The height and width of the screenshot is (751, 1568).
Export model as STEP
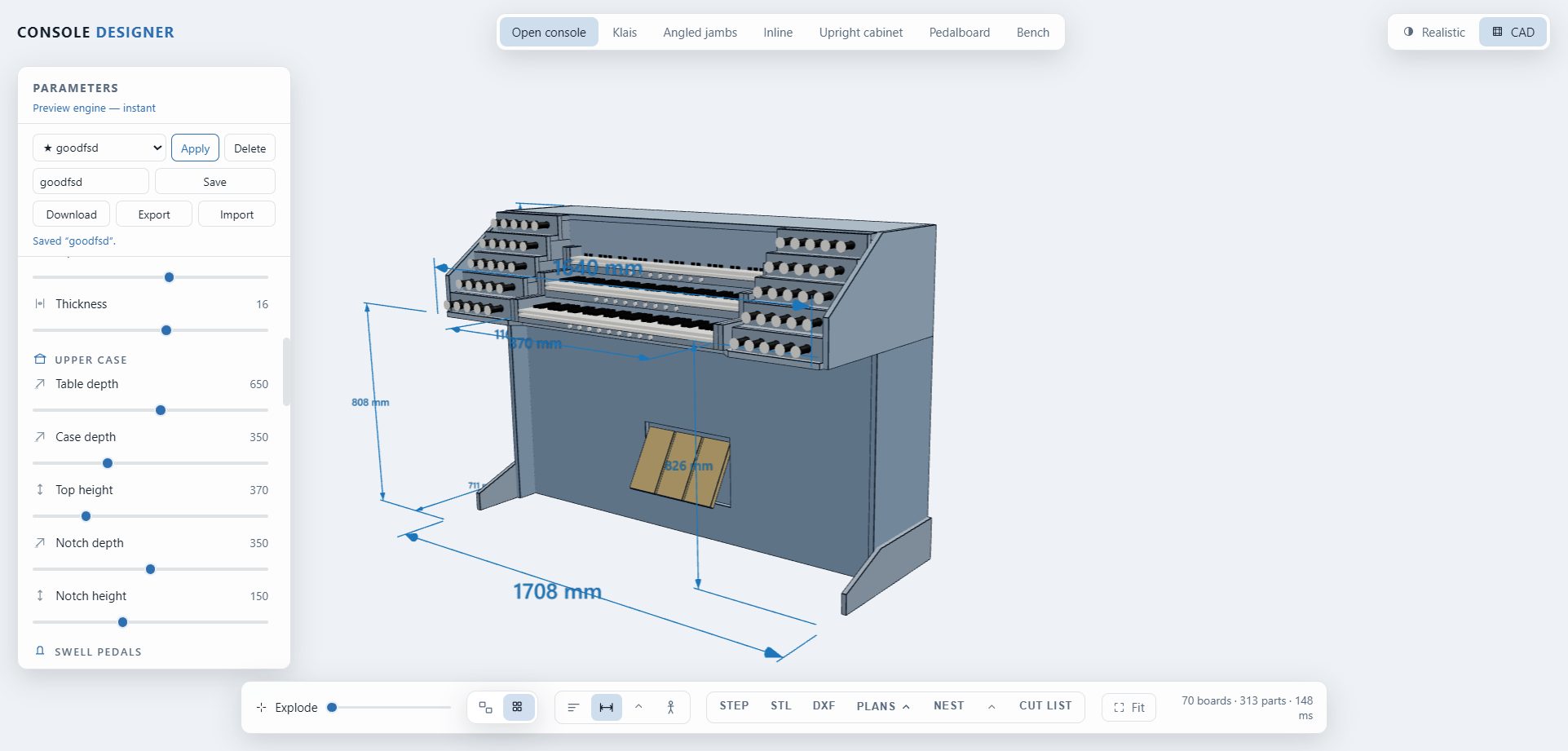[734, 706]
